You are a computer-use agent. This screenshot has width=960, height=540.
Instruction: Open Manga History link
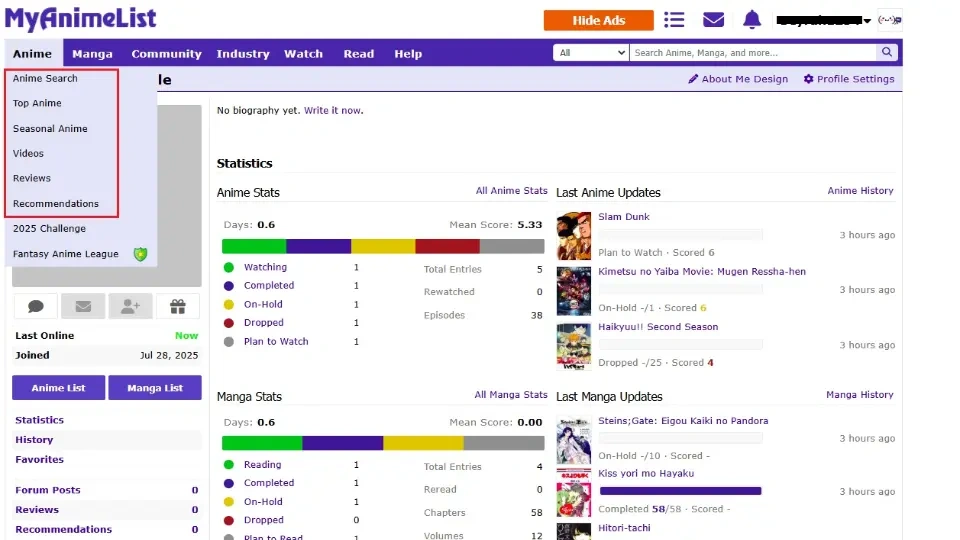tap(860, 394)
